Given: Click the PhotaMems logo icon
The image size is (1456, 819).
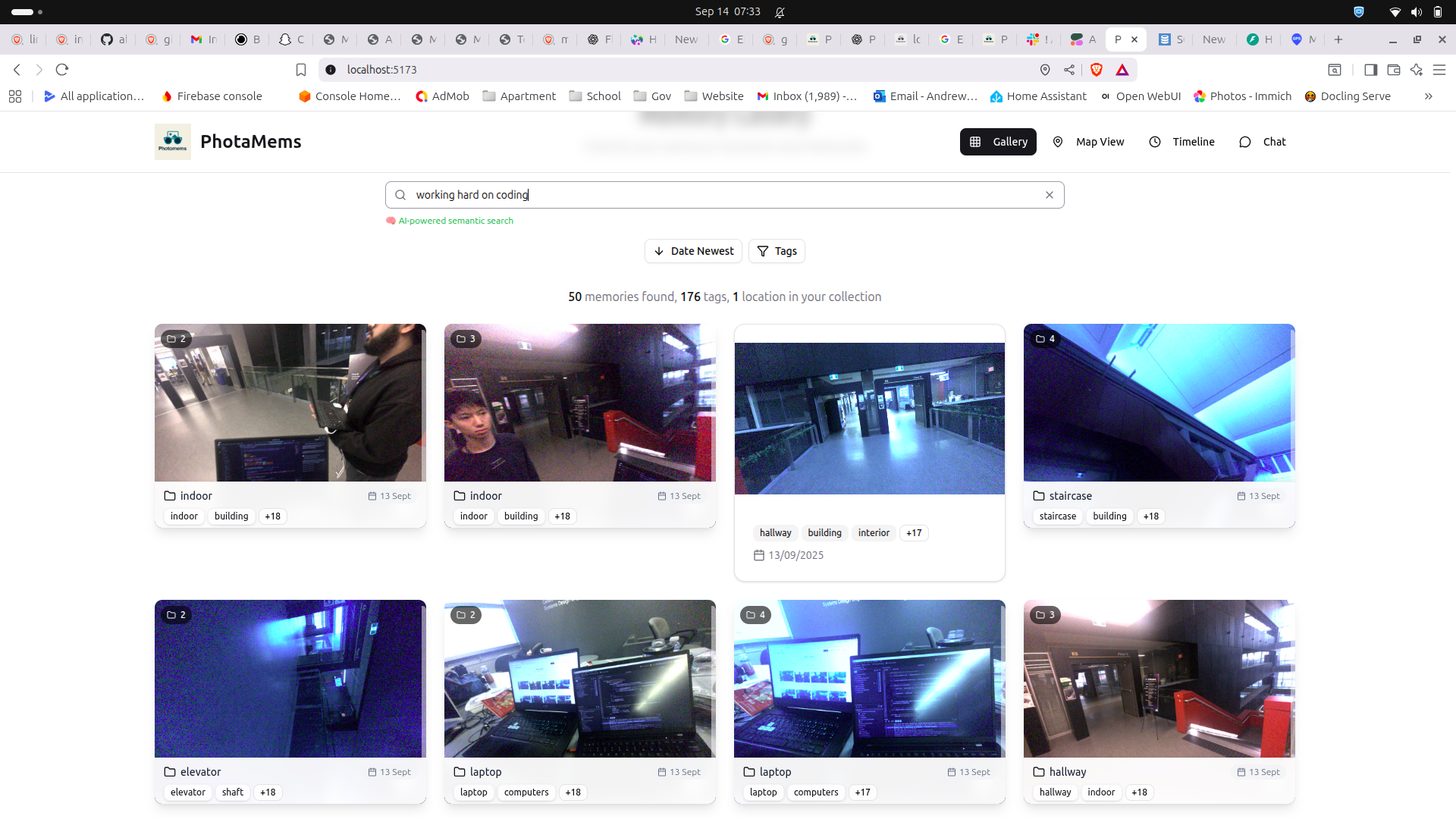Looking at the screenshot, I should point(173,142).
